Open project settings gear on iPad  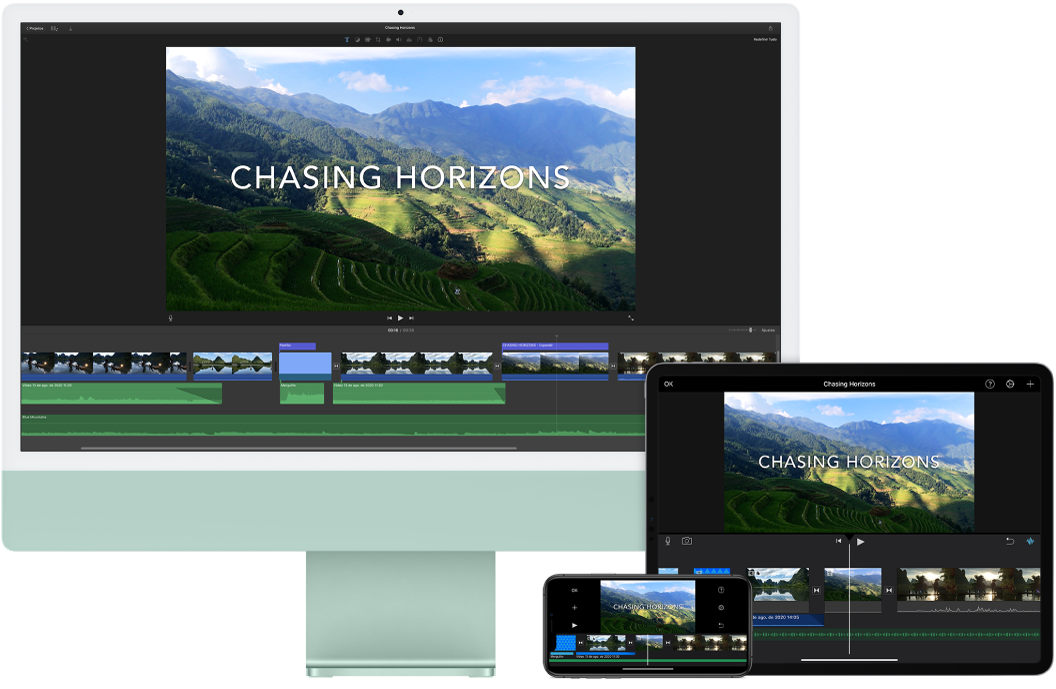coord(1010,384)
